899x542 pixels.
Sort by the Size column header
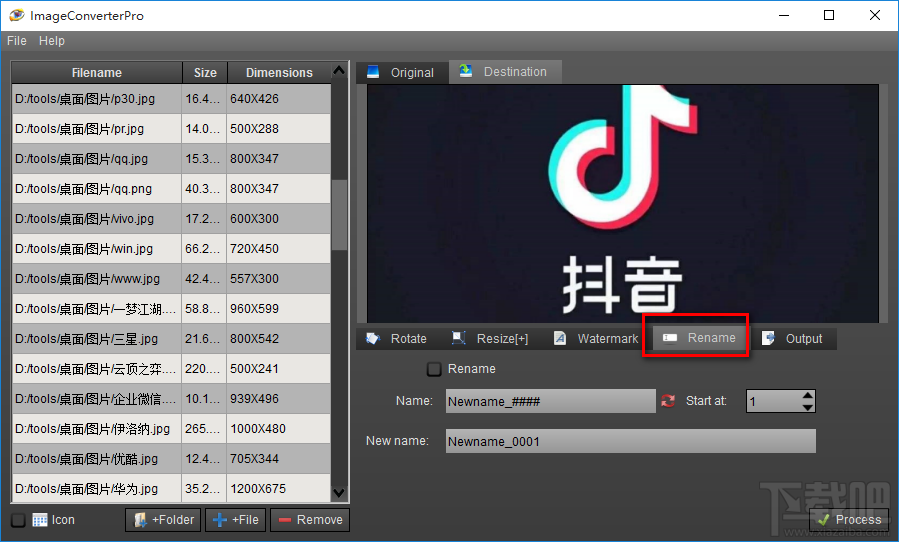tap(205, 73)
